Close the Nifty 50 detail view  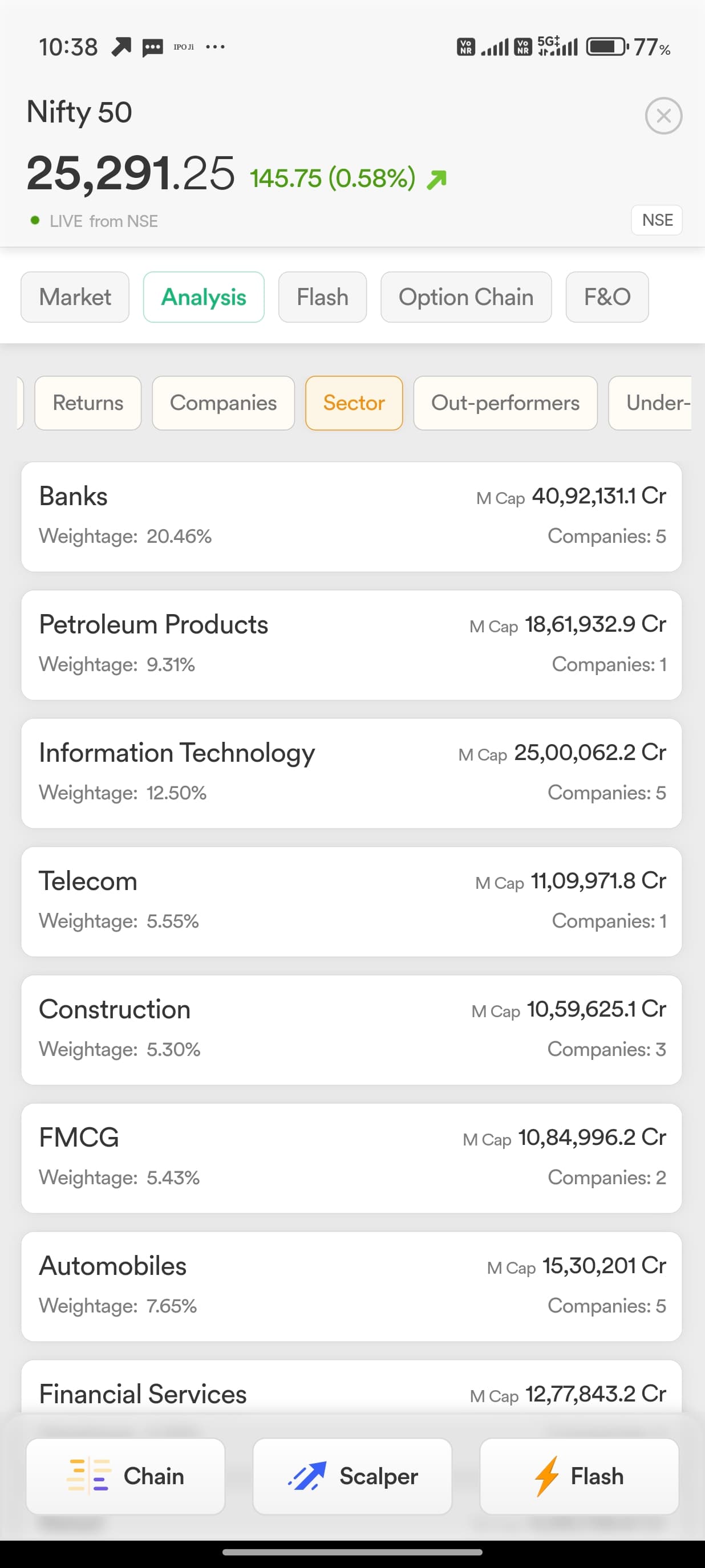(663, 116)
